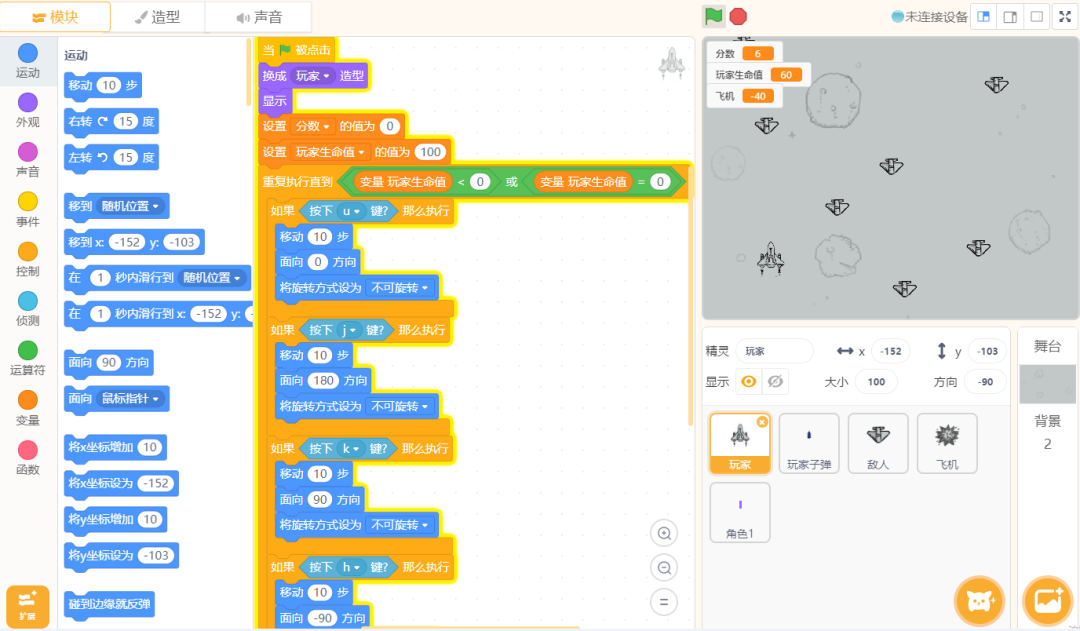Click the 移动 10 步 palette block
The image size is (1080, 631).
pyautogui.click(x=103, y=85)
